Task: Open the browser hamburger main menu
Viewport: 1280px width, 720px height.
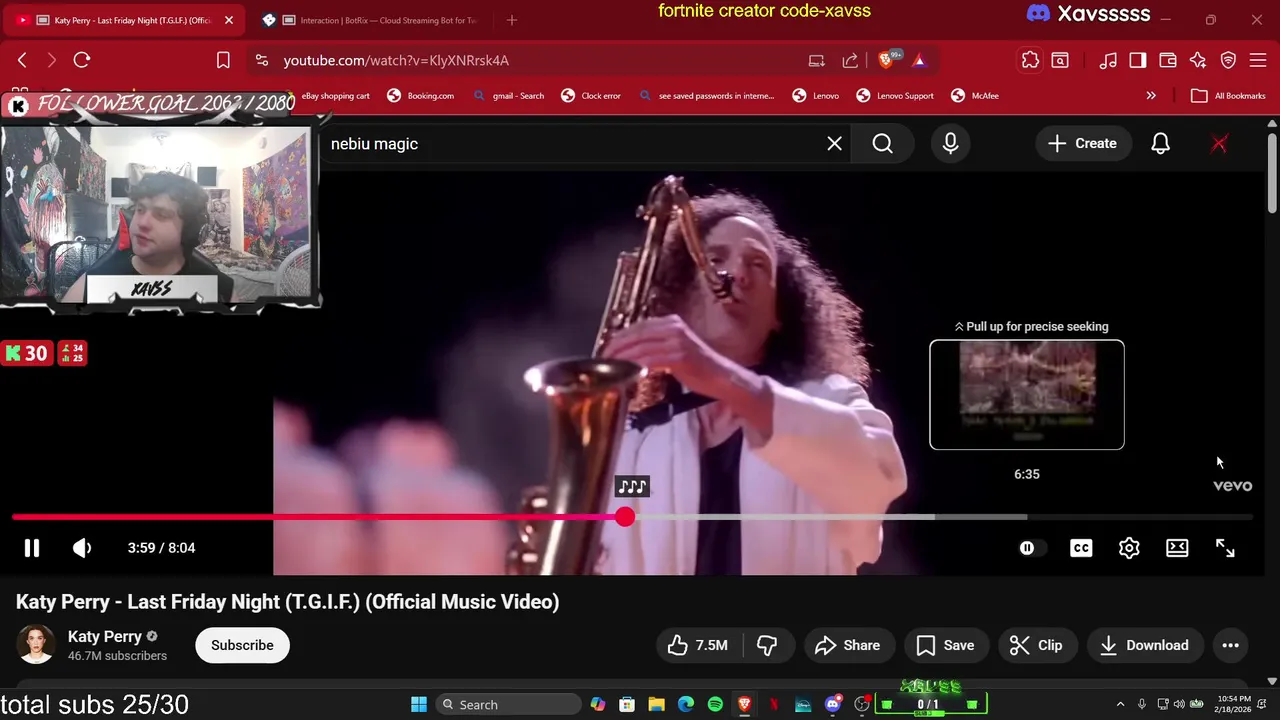Action: pos(1258,60)
